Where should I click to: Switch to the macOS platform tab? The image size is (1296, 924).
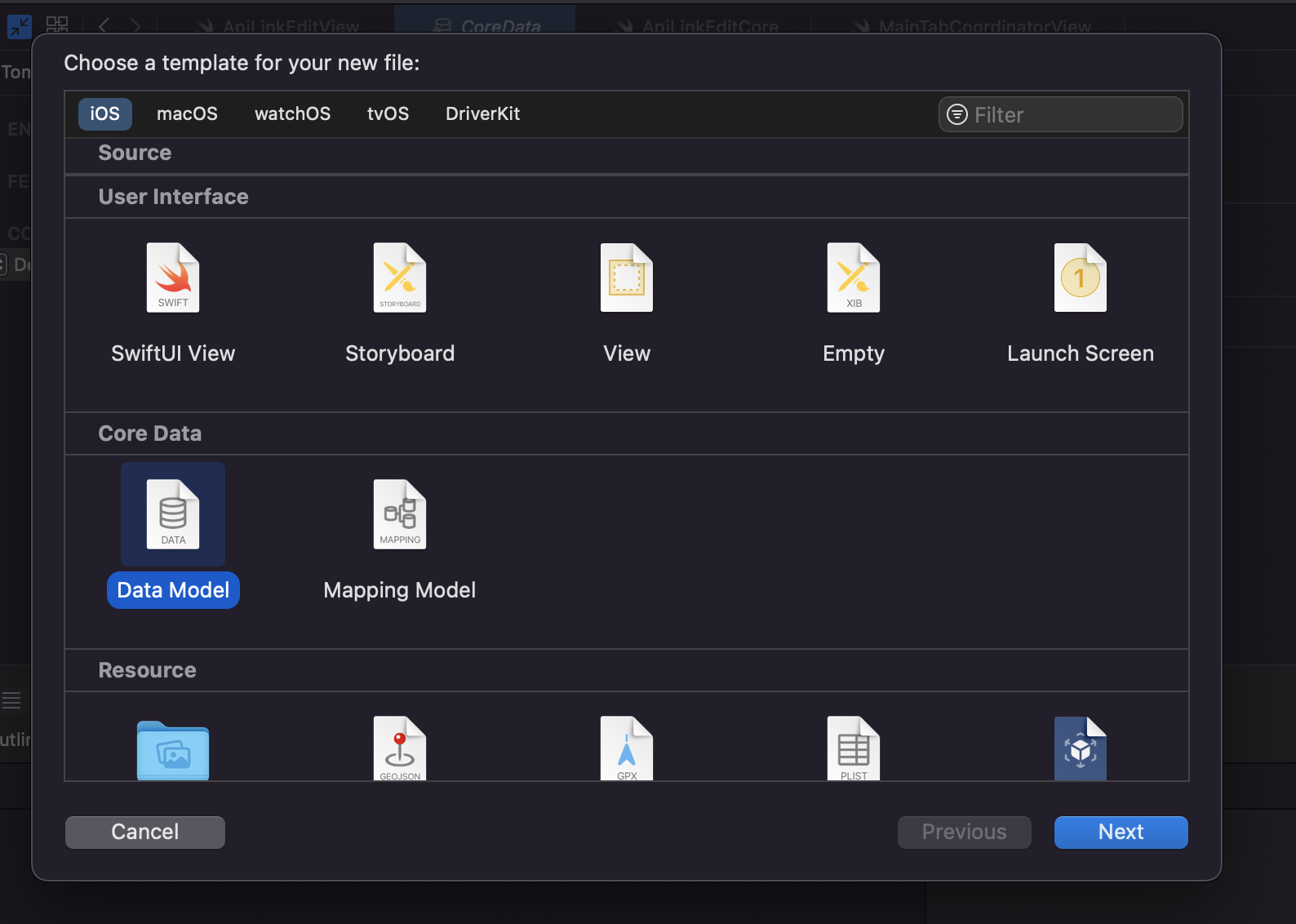click(x=187, y=113)
